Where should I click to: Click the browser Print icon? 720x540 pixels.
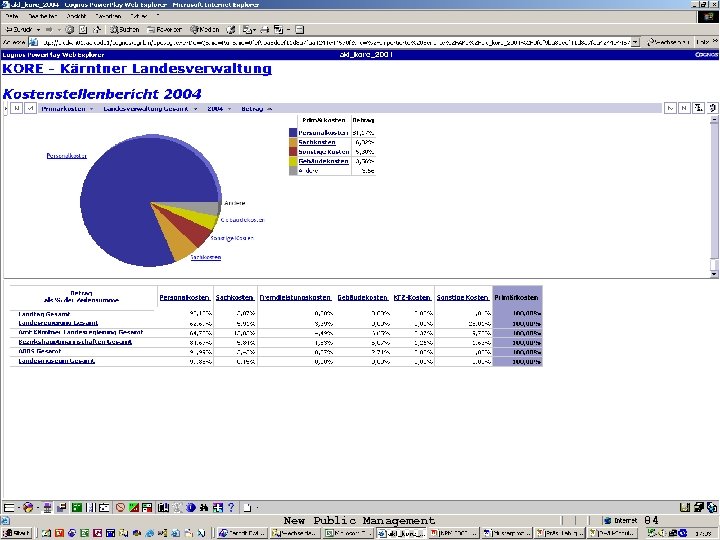[x=264, y=29]
